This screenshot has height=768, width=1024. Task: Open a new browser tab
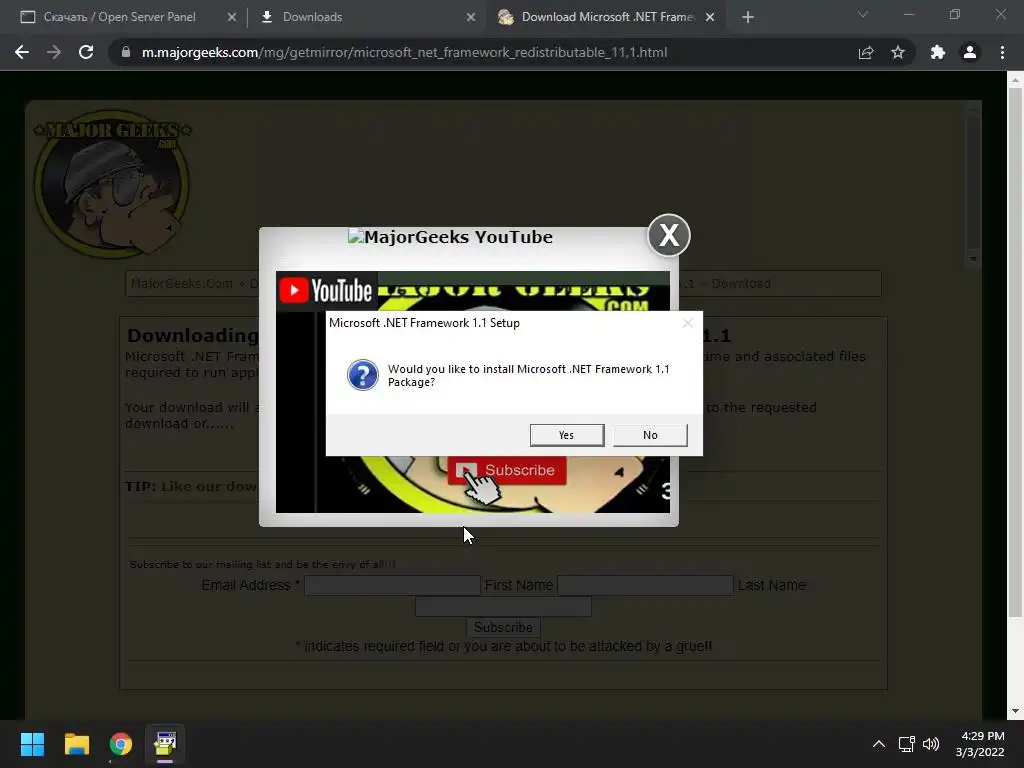point(748,17)
